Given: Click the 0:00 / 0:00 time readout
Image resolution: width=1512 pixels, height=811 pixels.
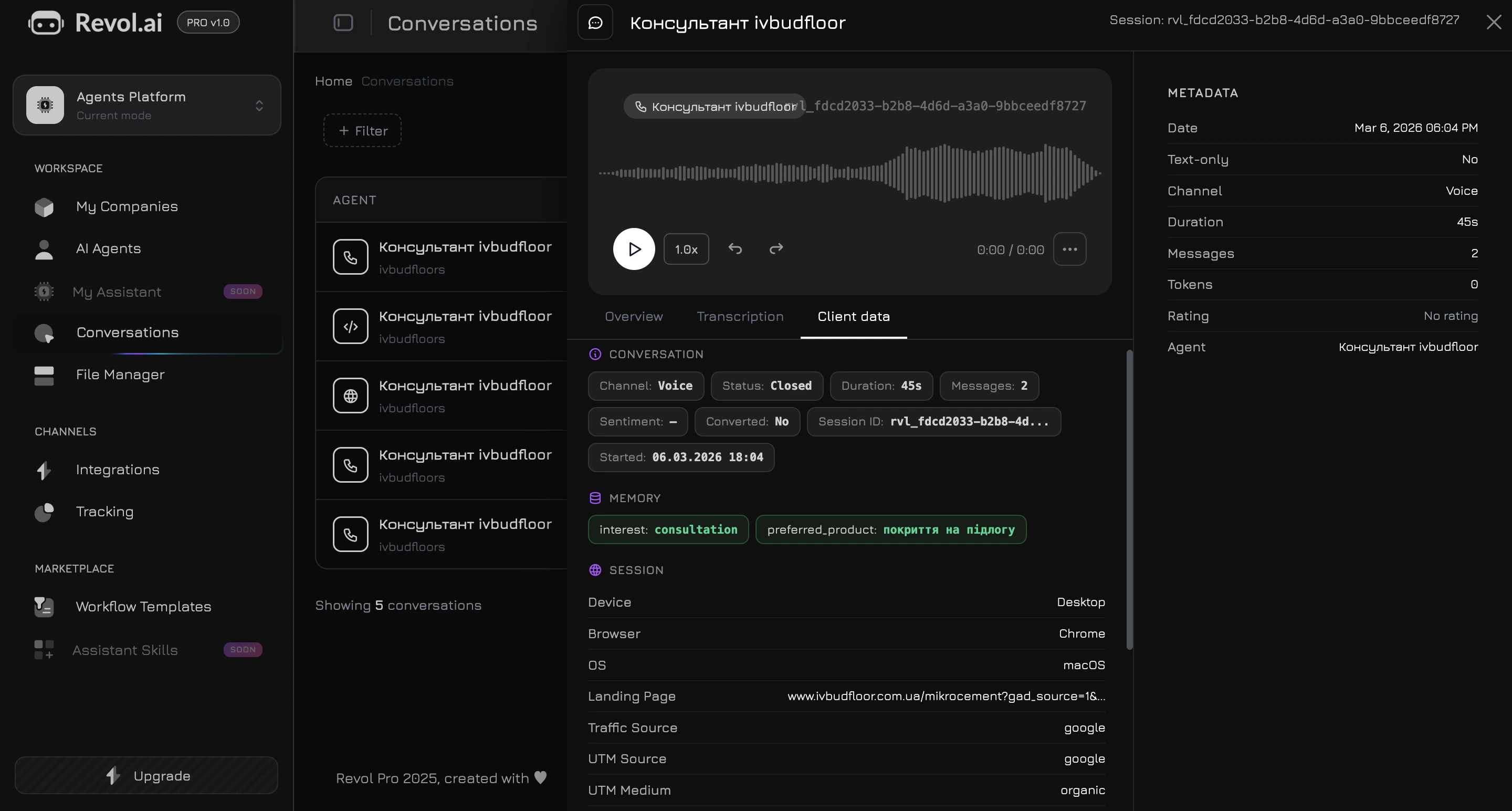Looking at the screenshot, I should [x=1010, y=249].
